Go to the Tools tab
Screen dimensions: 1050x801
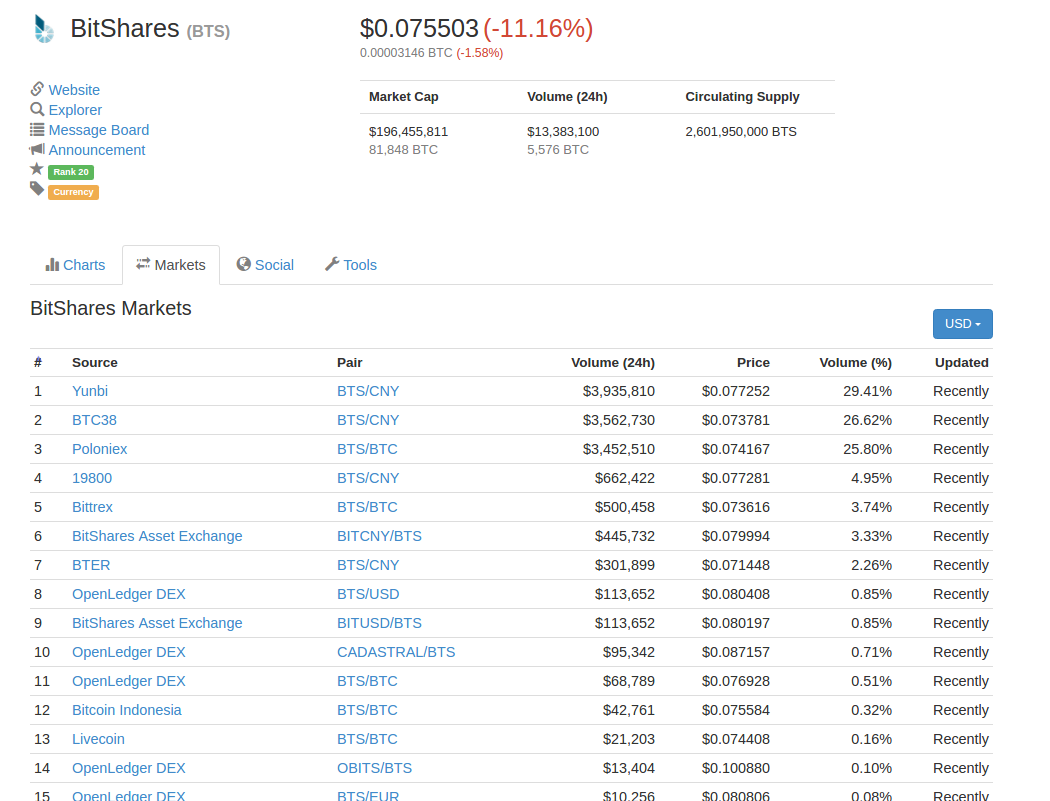[x=351, y=265]
